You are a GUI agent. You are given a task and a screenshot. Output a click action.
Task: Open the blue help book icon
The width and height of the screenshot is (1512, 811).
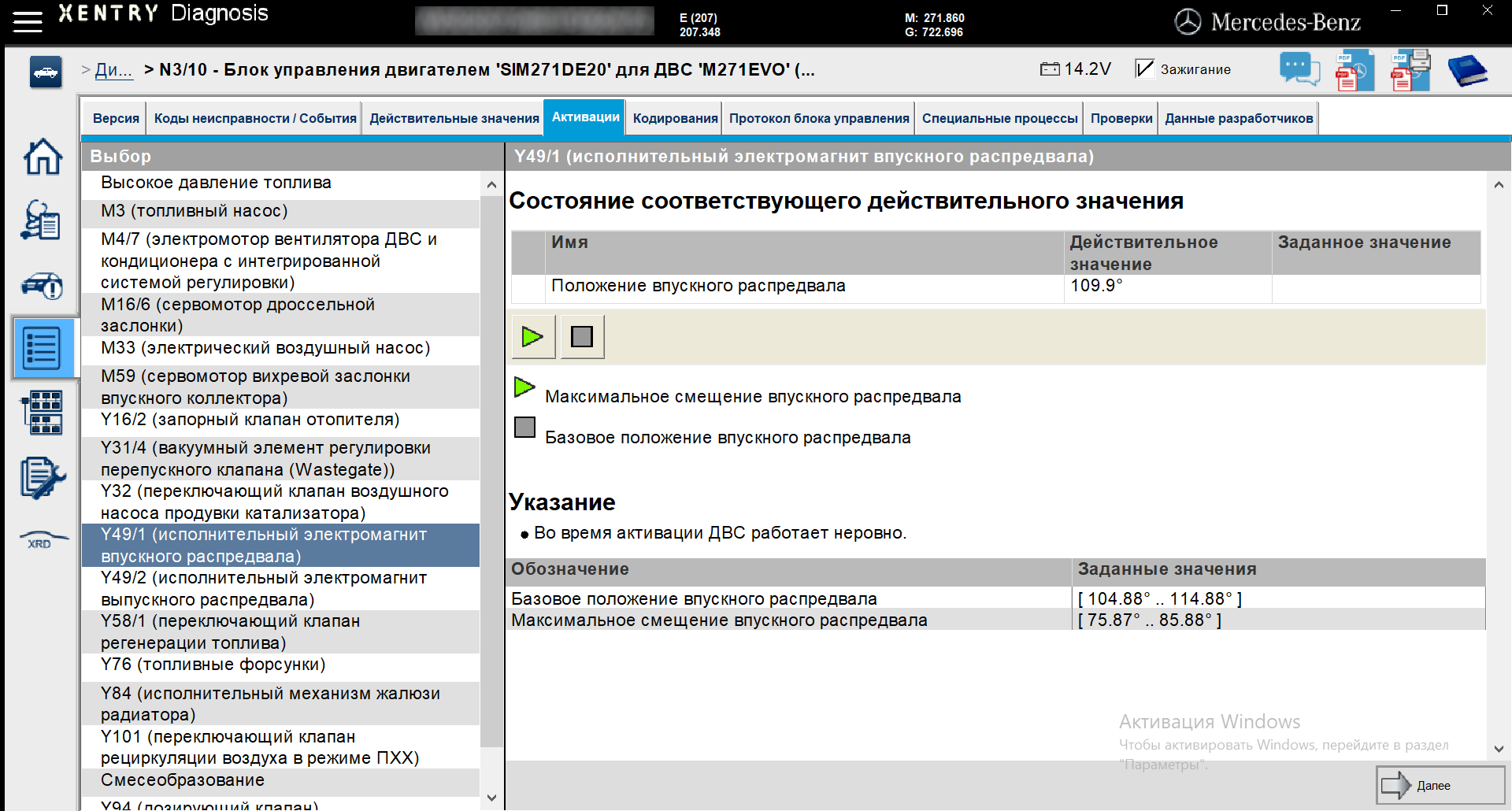tap(1467, 69)
